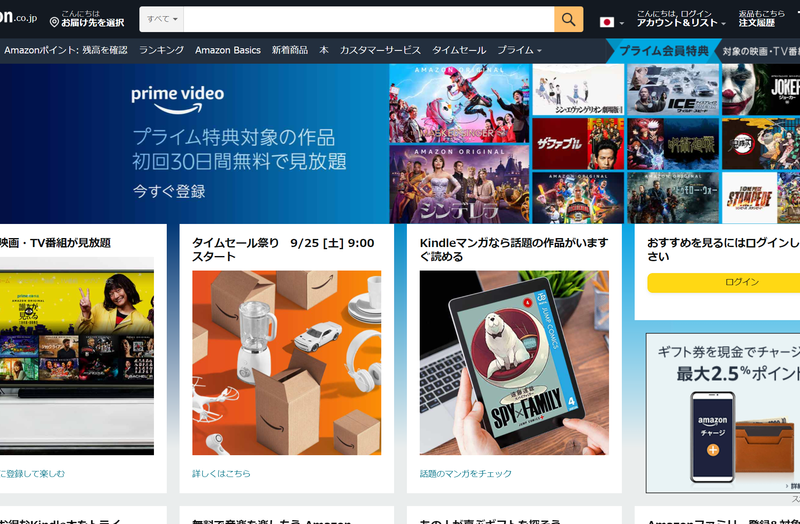The width and height of the screenshot is (800, 524).
Task: Open the 本 books nav item
Action: click(x=324, y=50)
